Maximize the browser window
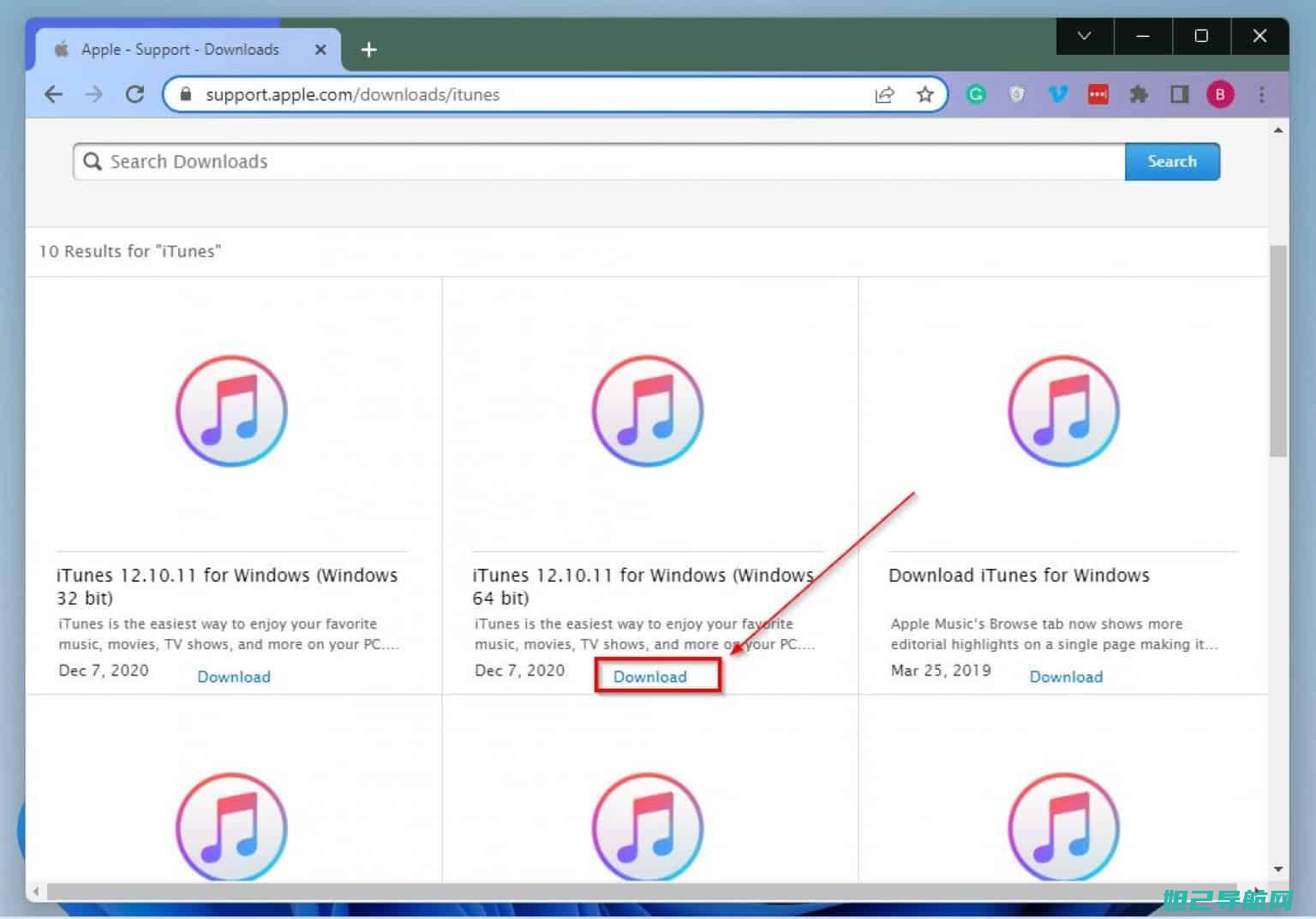 1201,36
